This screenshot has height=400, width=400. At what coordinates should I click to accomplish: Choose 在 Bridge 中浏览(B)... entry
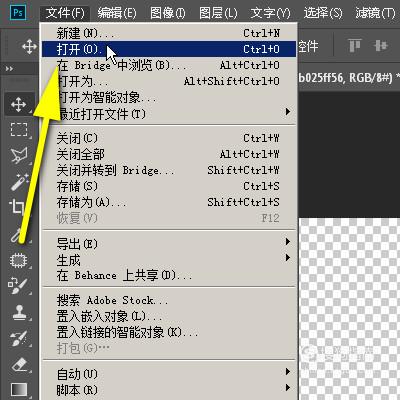click(x=169, y=65)
